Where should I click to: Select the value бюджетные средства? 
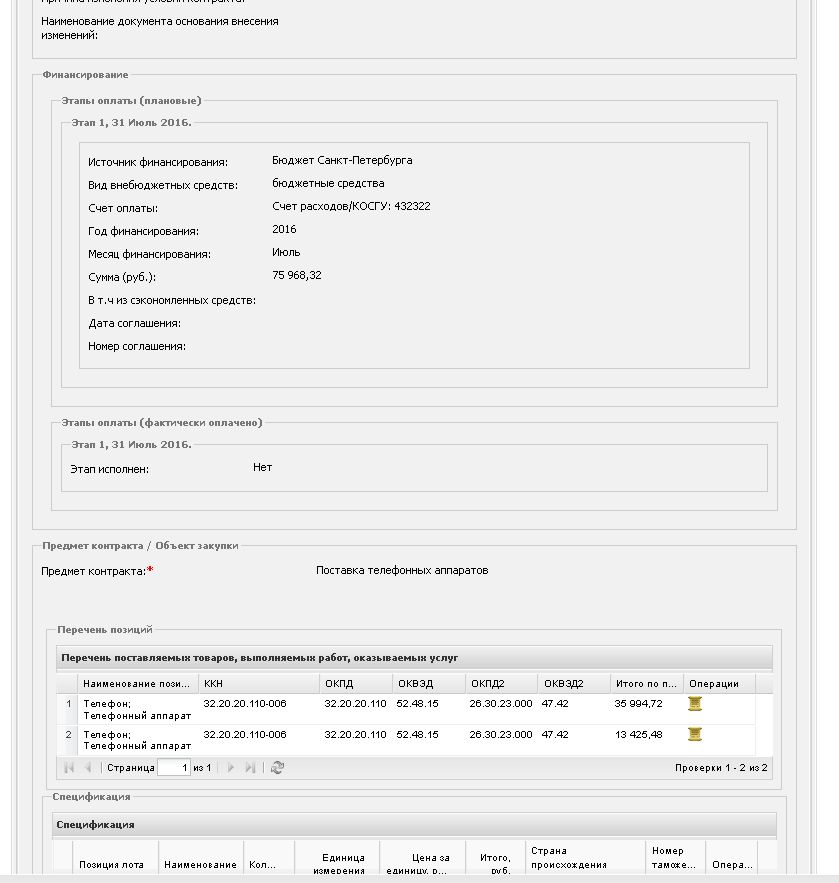pos(328,184)
